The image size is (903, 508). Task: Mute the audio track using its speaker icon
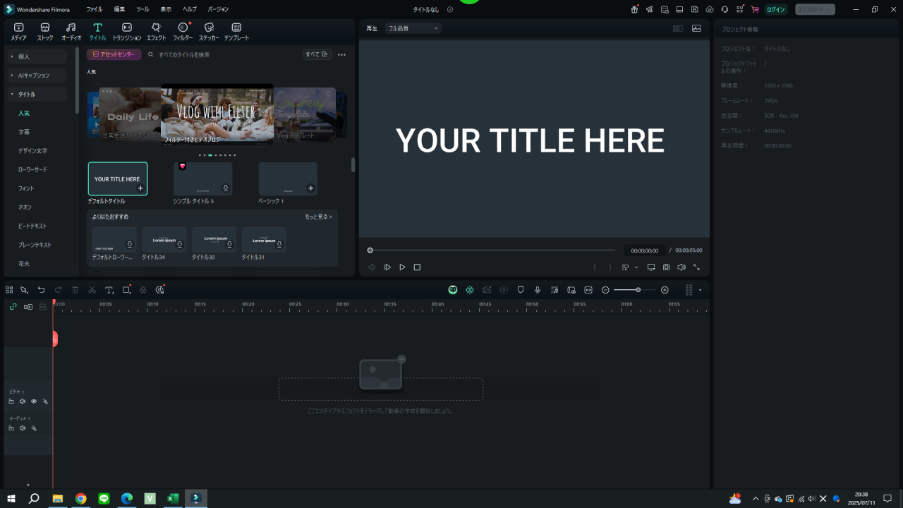pos(22,428)
